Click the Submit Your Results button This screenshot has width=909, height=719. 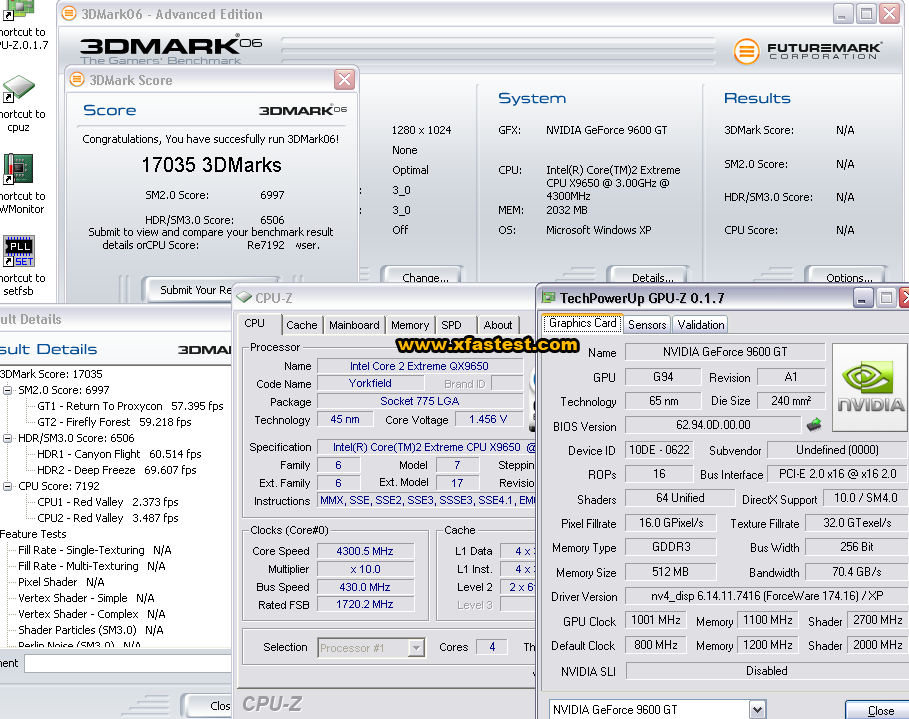click(x=190, y=290)
